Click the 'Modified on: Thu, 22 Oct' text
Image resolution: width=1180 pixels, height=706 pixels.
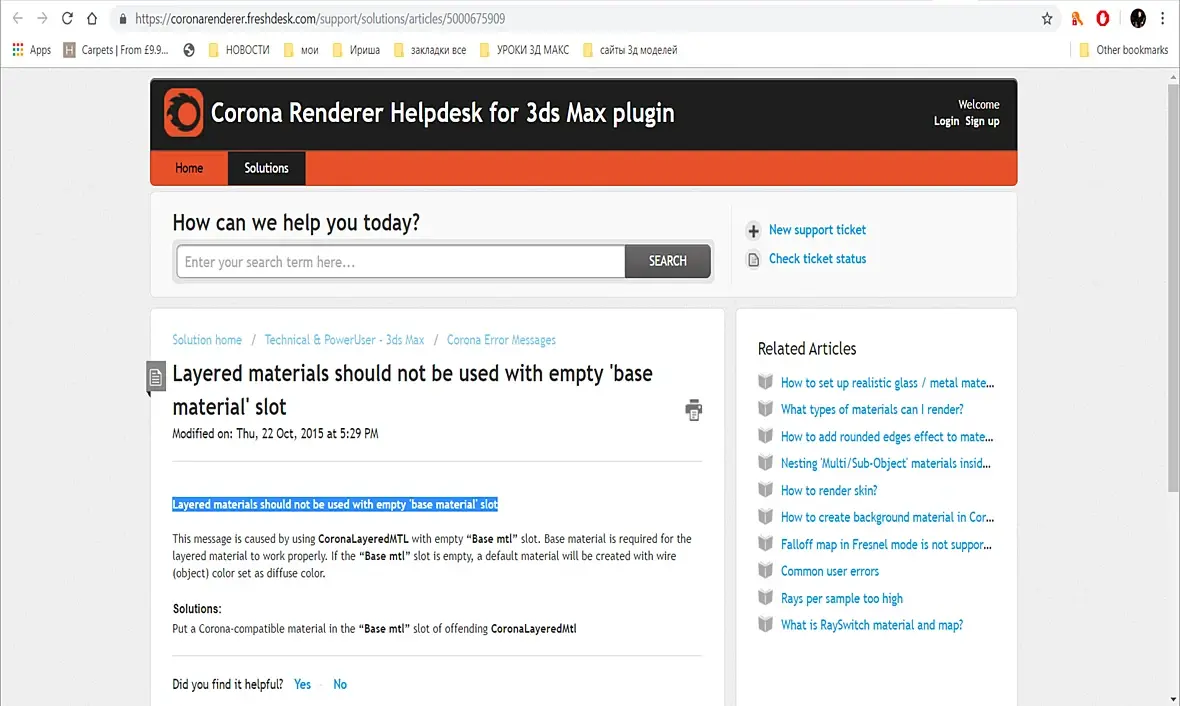click(x=275, y=434)
